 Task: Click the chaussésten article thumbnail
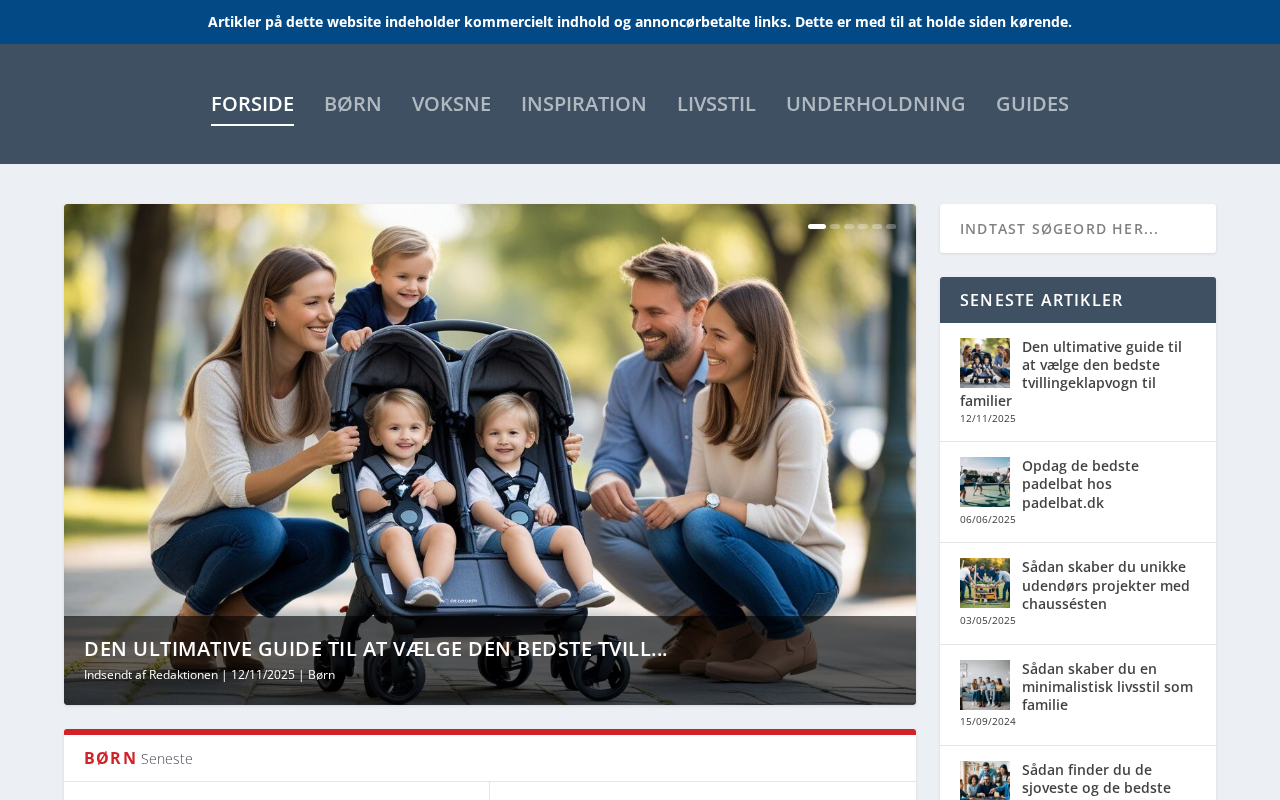click(x=985, y=583)
